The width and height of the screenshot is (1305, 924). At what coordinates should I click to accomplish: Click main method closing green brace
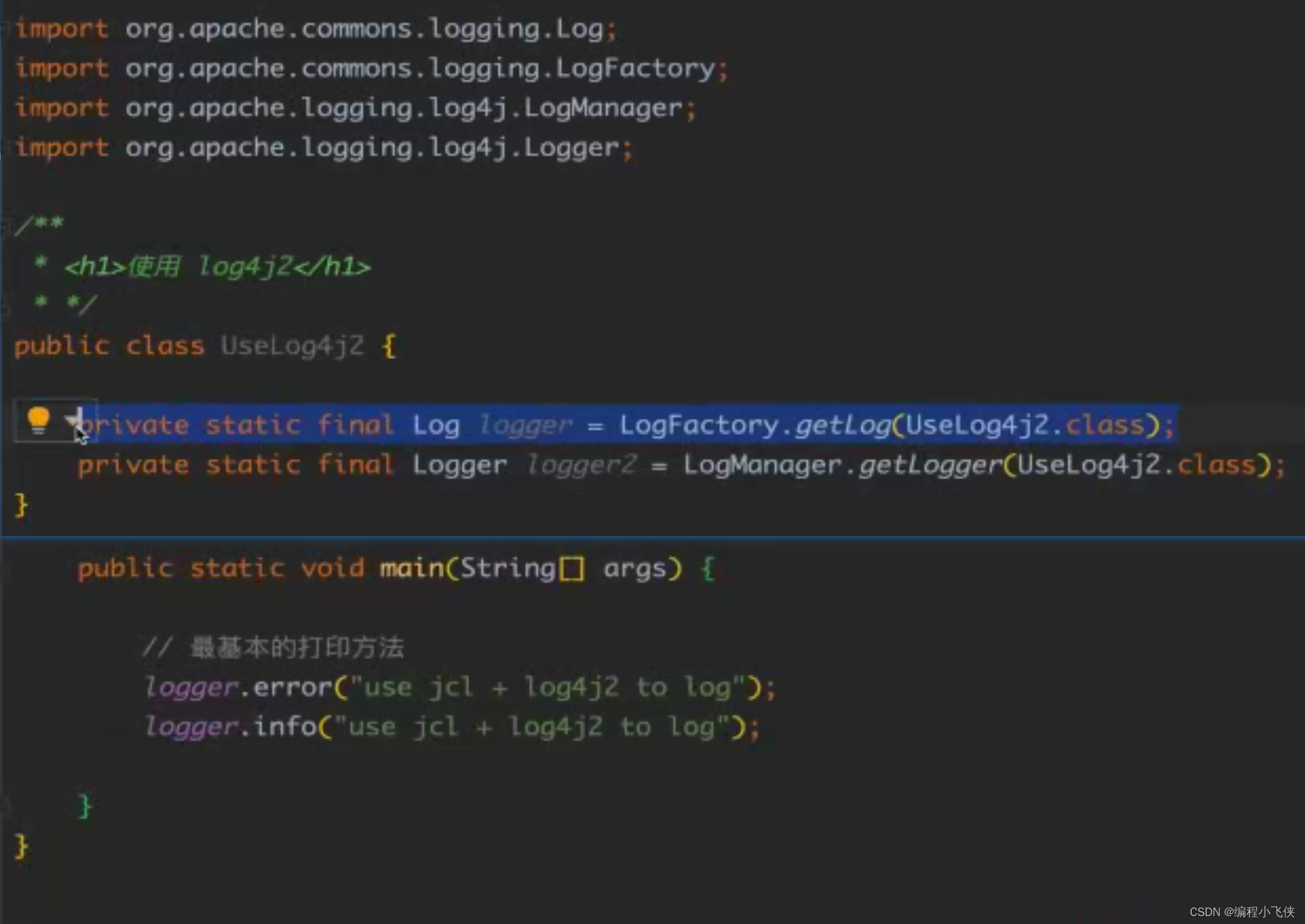(85, 807)
